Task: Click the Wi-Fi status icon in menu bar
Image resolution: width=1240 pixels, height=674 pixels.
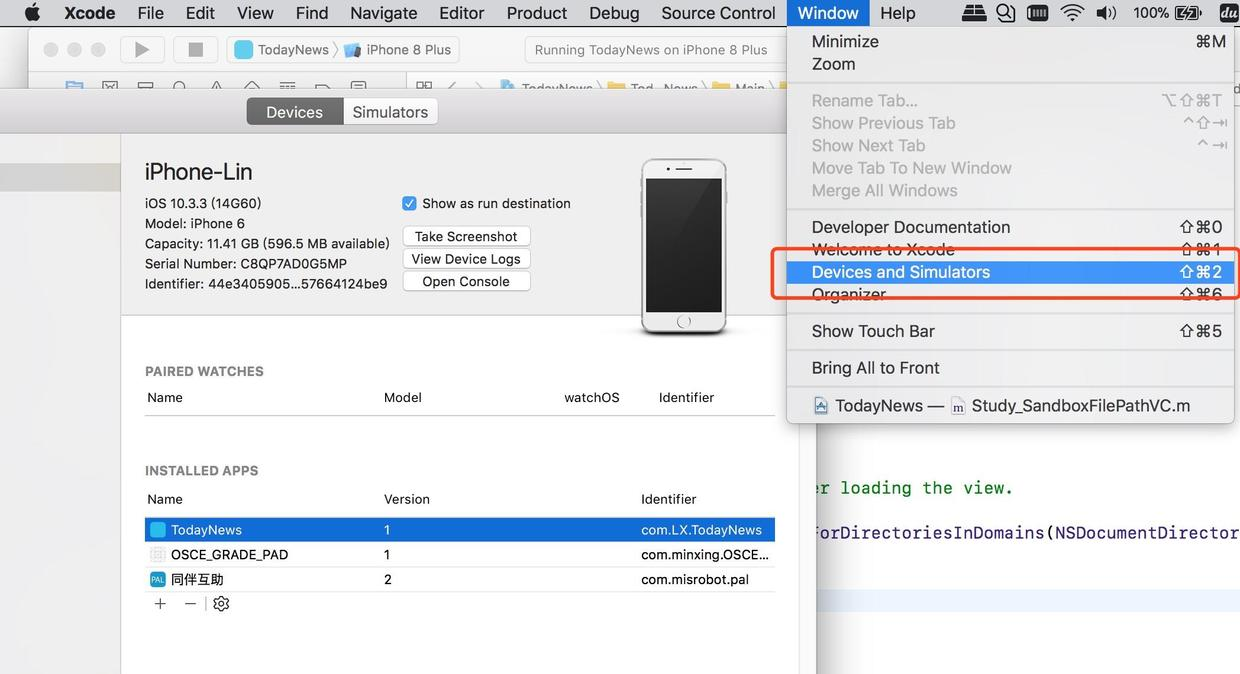Action: (x=1072, y=13)
